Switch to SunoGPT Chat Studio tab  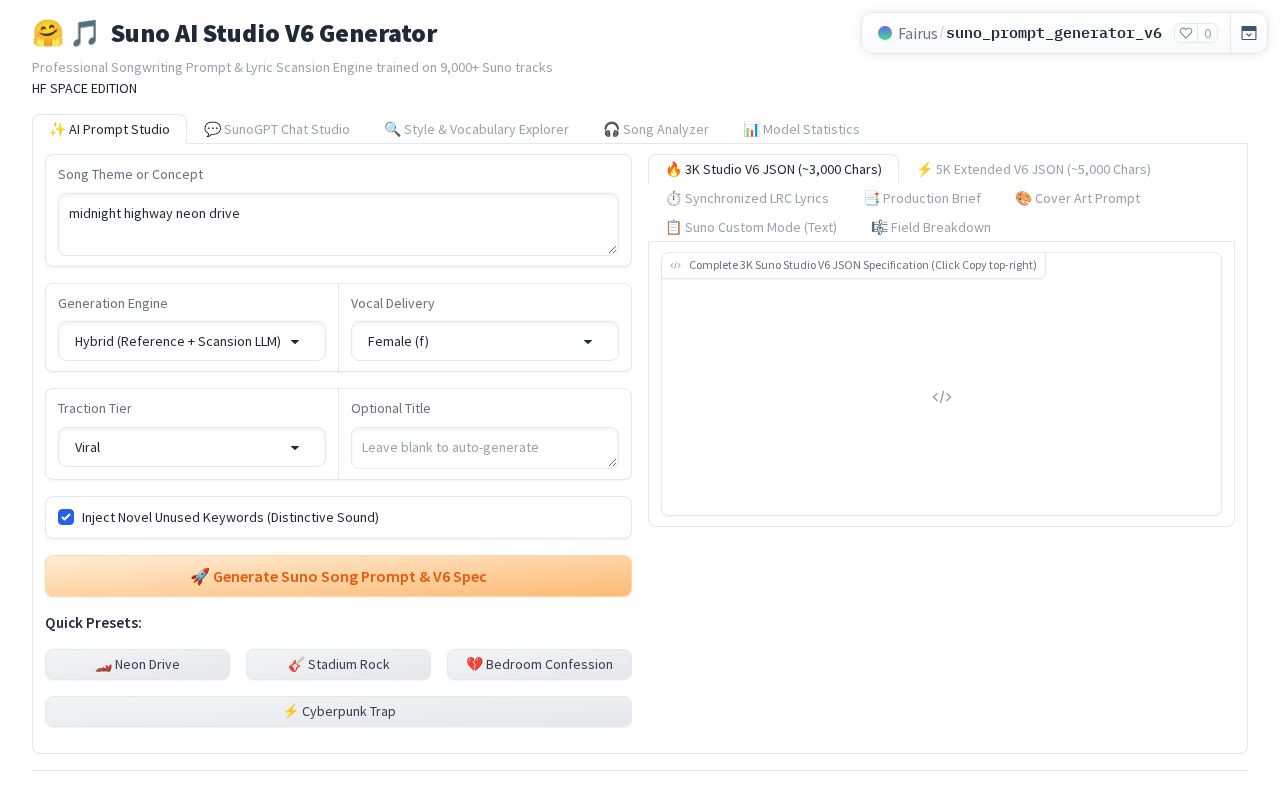click(277, 129)
